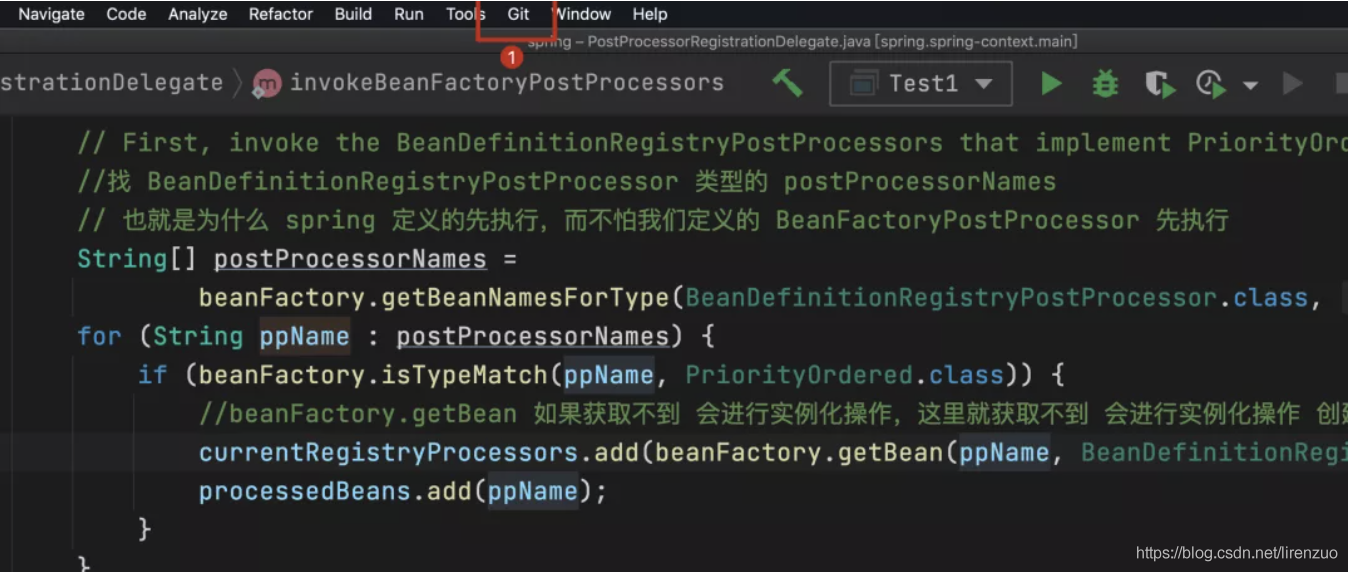Expand the arrow next to the profiler icon

click(1250, 86)
